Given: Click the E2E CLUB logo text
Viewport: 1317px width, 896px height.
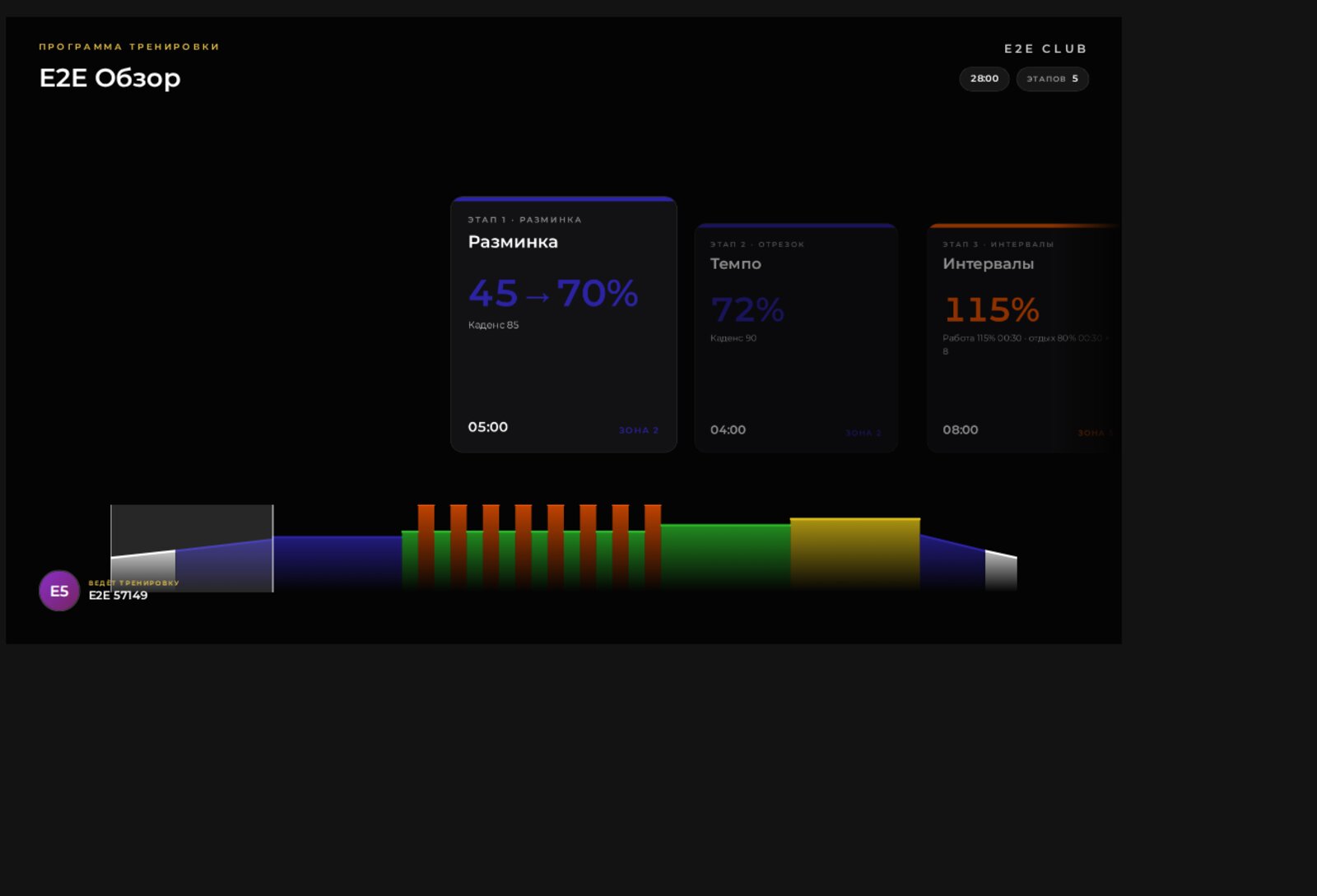Looking at the screenshot, I should tap(1045, 49).
